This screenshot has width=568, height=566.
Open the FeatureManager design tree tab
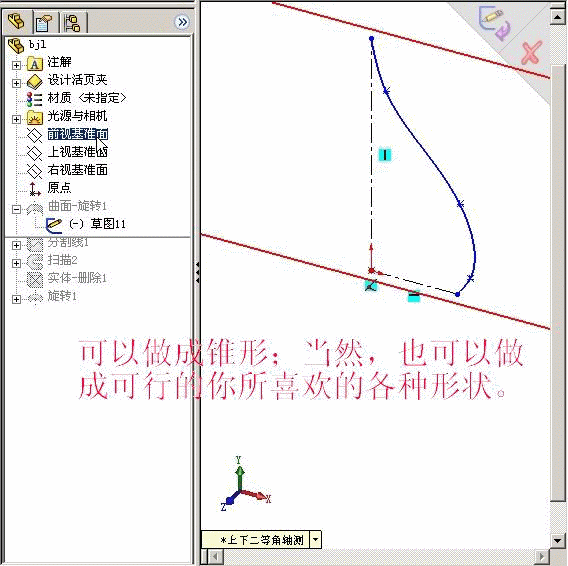pos(17,21)
